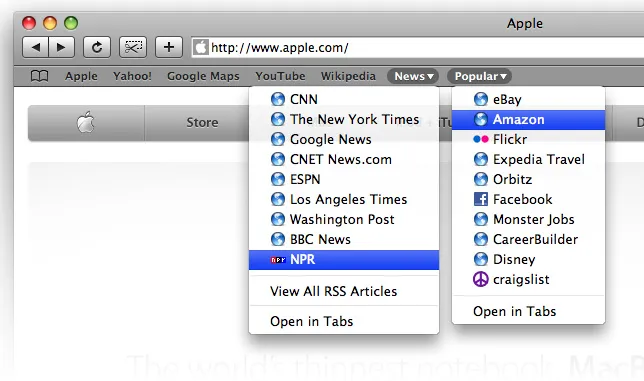Viewport: 644px width, 381px height.
Task: Open the Store tab on Apple site
Action: (x=202, y=122)
